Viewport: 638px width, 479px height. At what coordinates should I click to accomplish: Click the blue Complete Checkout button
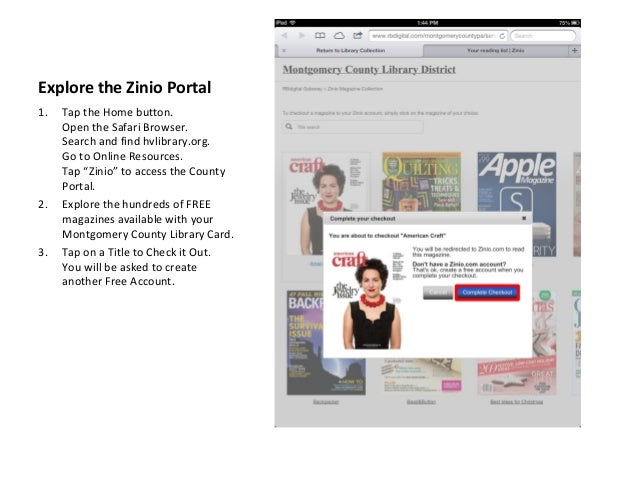coord(487,293)
